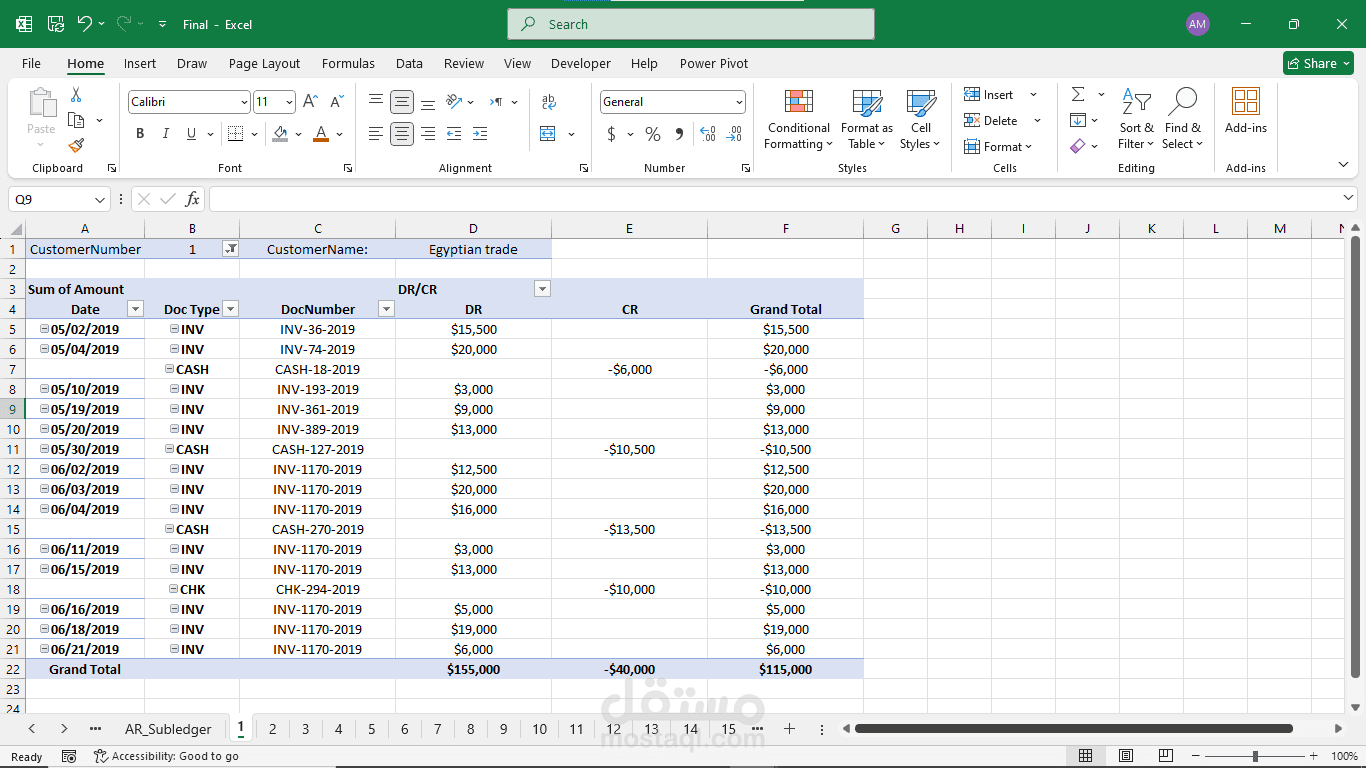Image resolution: width=1366 pixels, height=768 pixels.
Task: Click the Decrease Decimal icon
Action: tap(734, 134)
